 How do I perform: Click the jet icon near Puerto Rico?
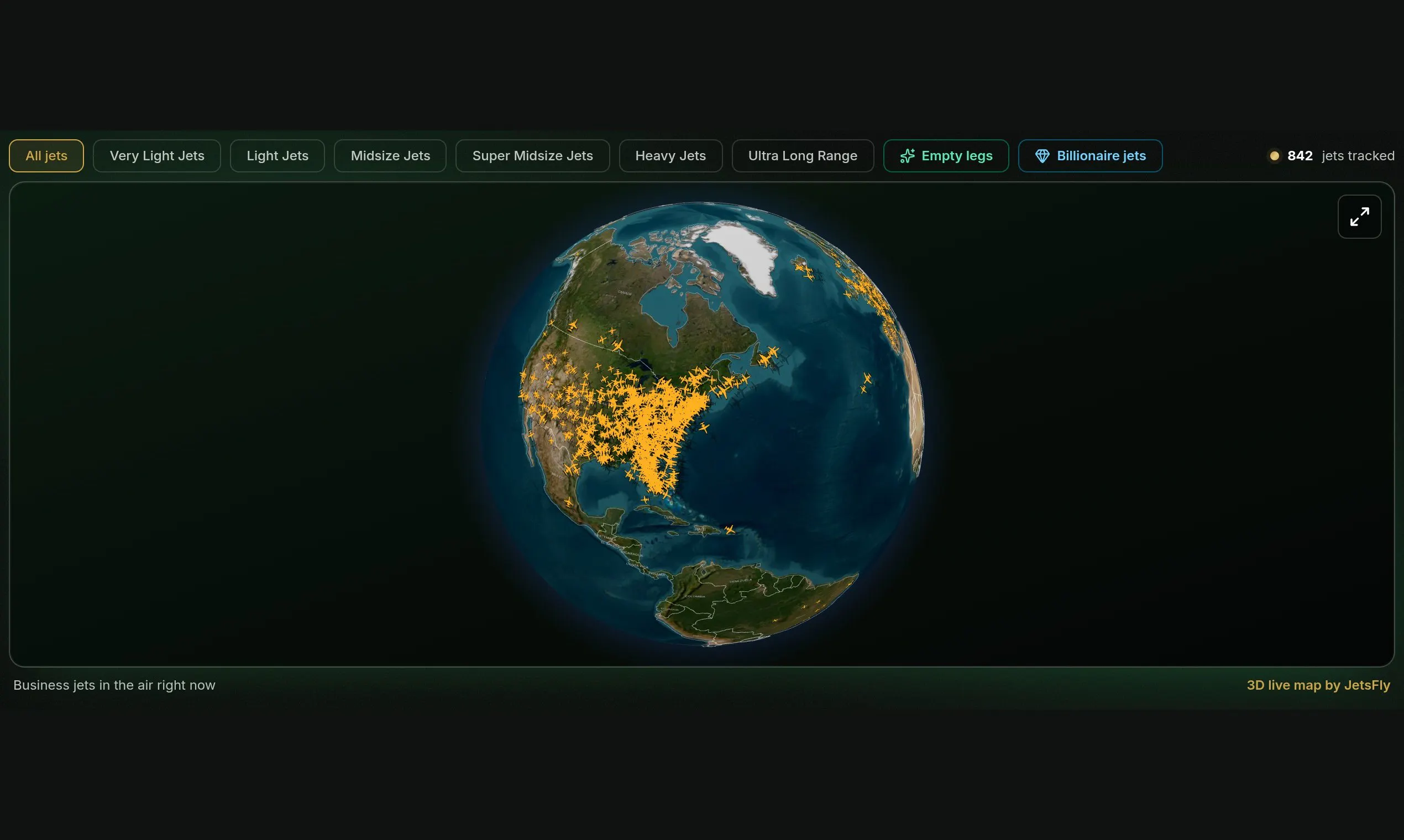point(730,530)
